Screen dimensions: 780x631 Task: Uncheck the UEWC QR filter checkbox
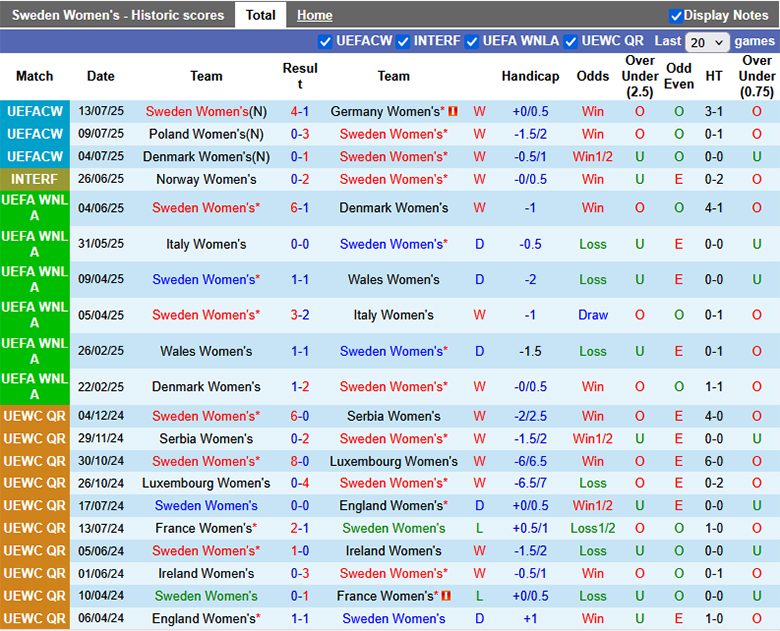pos(571,42)
